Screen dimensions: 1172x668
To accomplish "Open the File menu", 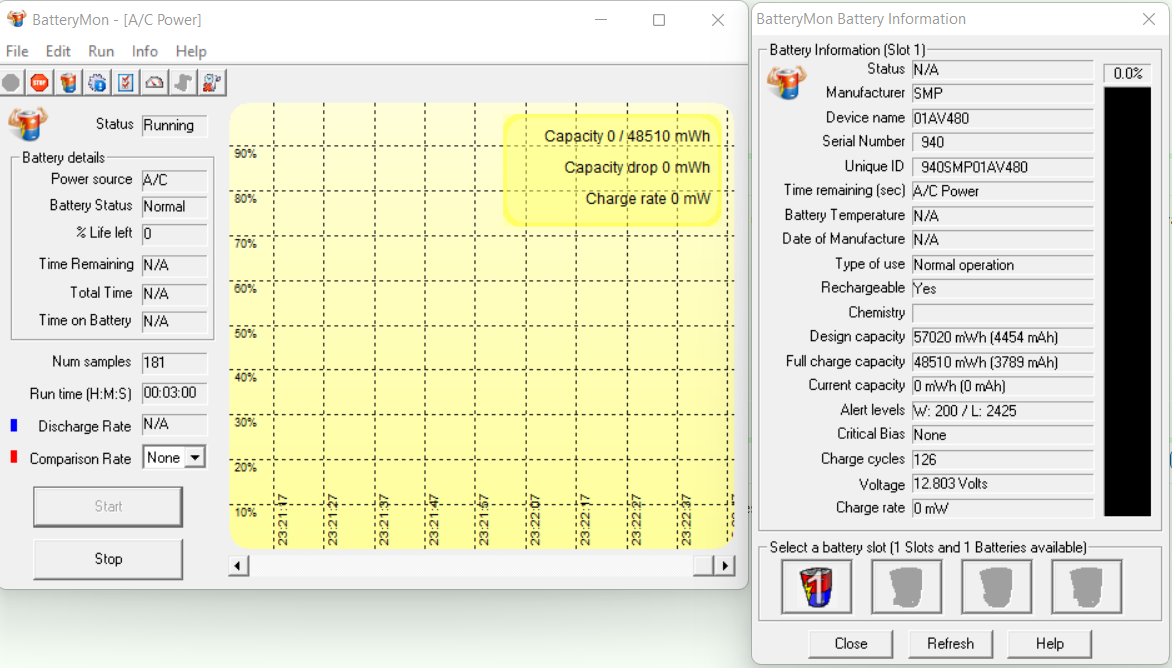I will click(x=17, y=51).
